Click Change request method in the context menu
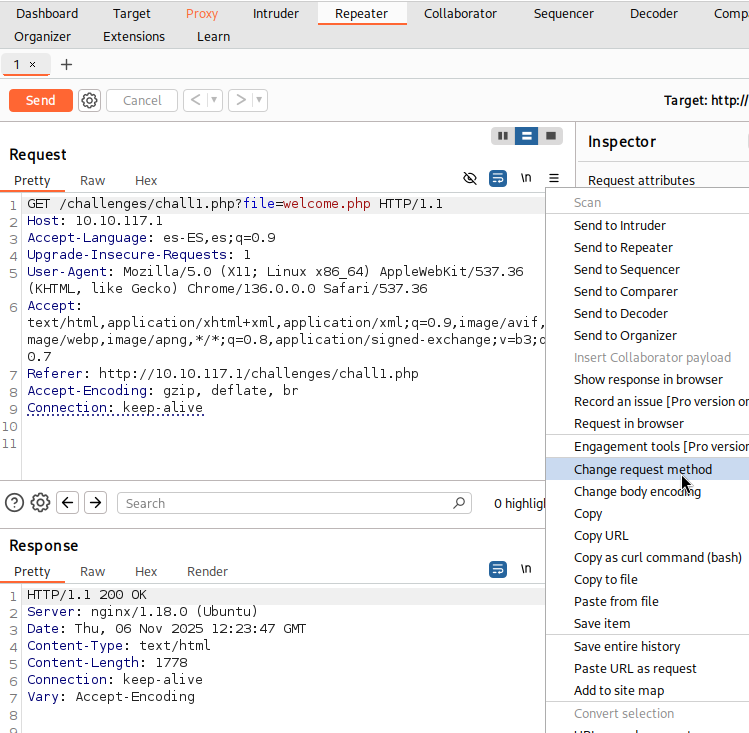This screenshot has width=749, height=733. pos(647,469)
